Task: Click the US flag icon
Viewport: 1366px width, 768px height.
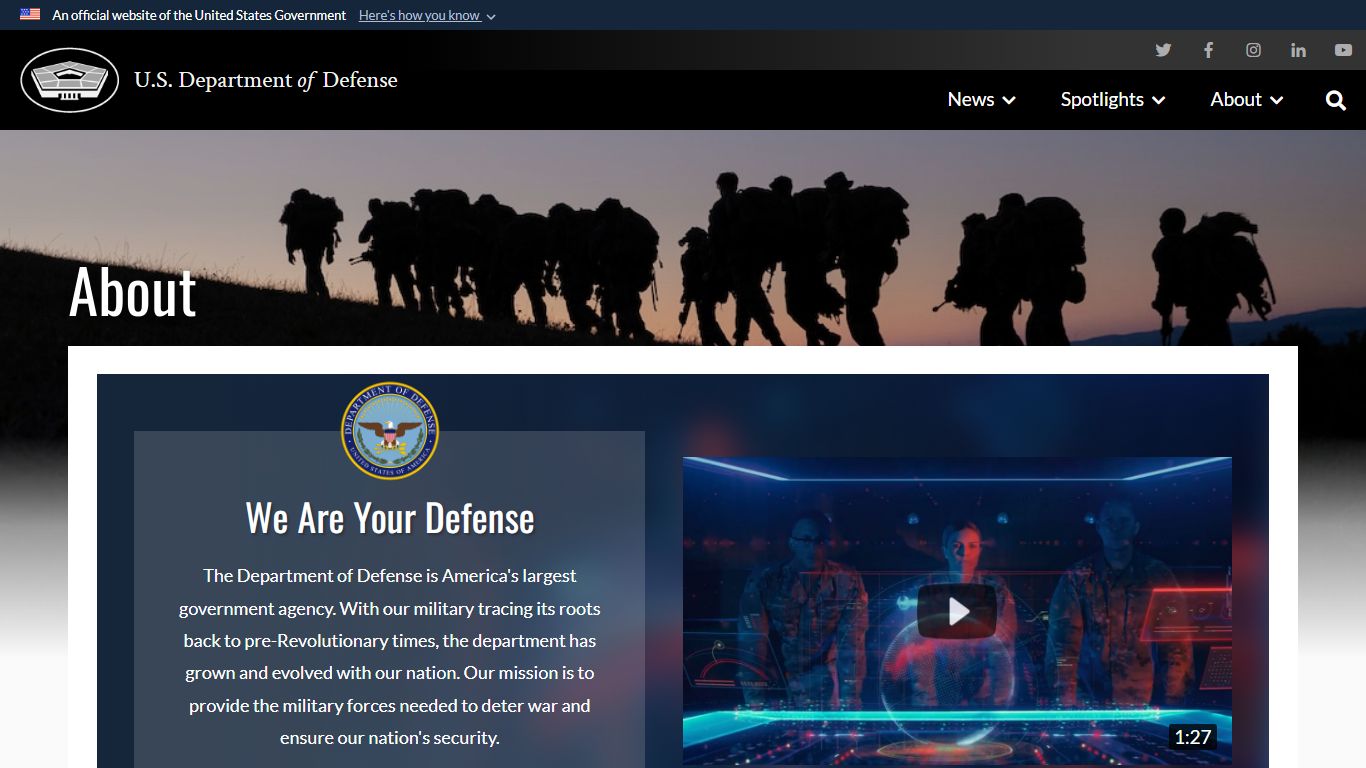Action: point(30,15)
